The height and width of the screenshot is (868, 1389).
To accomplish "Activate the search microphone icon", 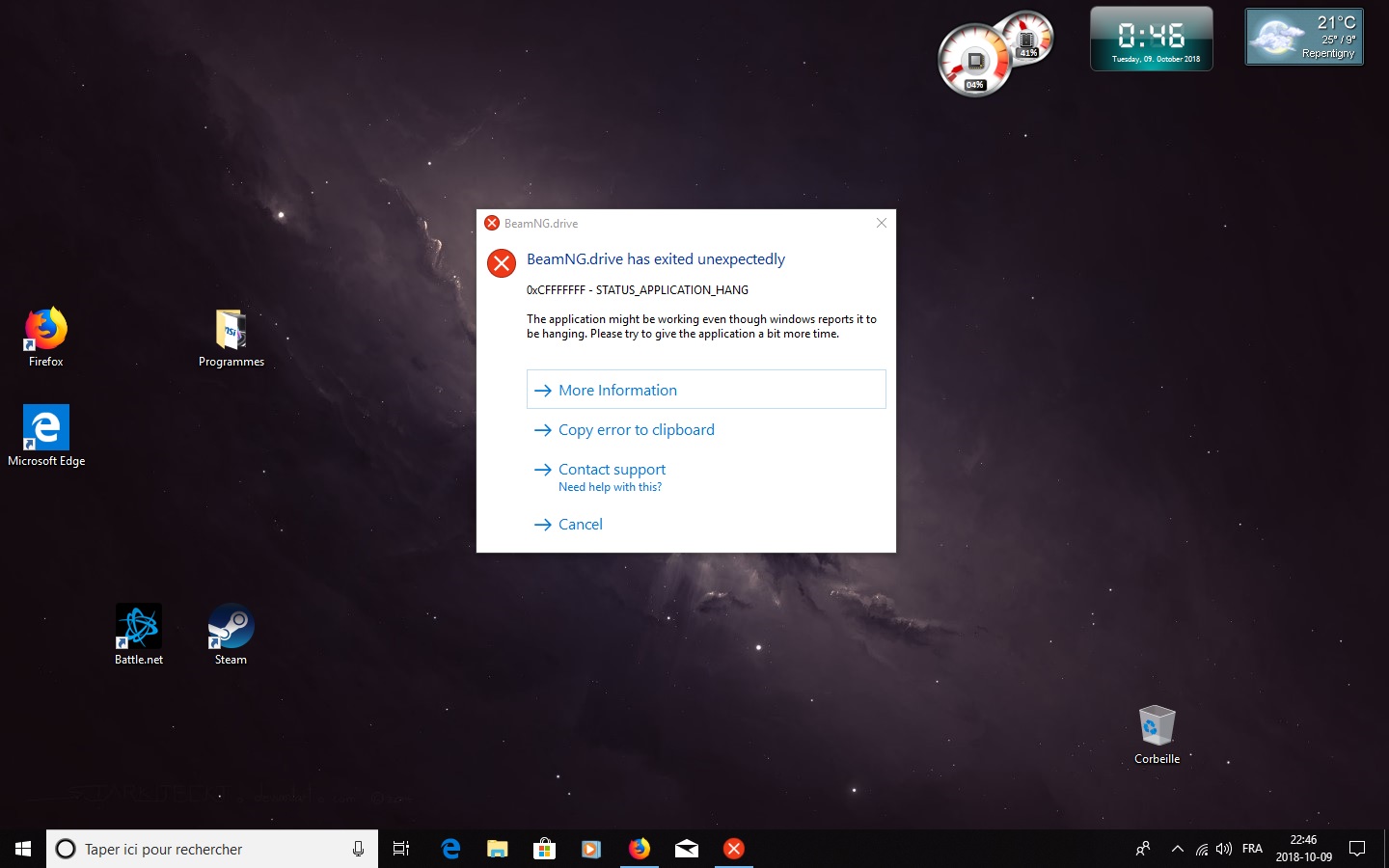I will point(358,849).
